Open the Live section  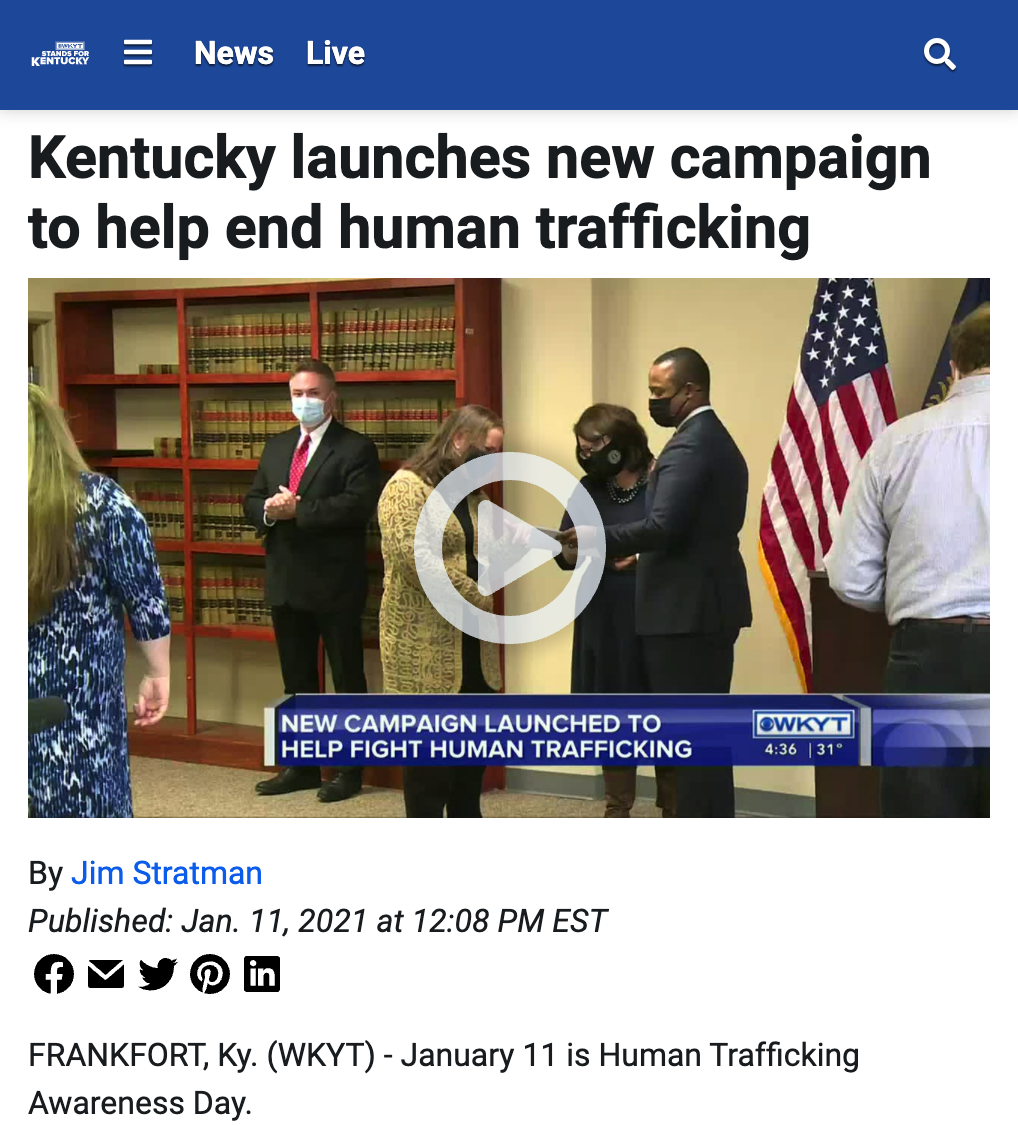coord(335,53)
